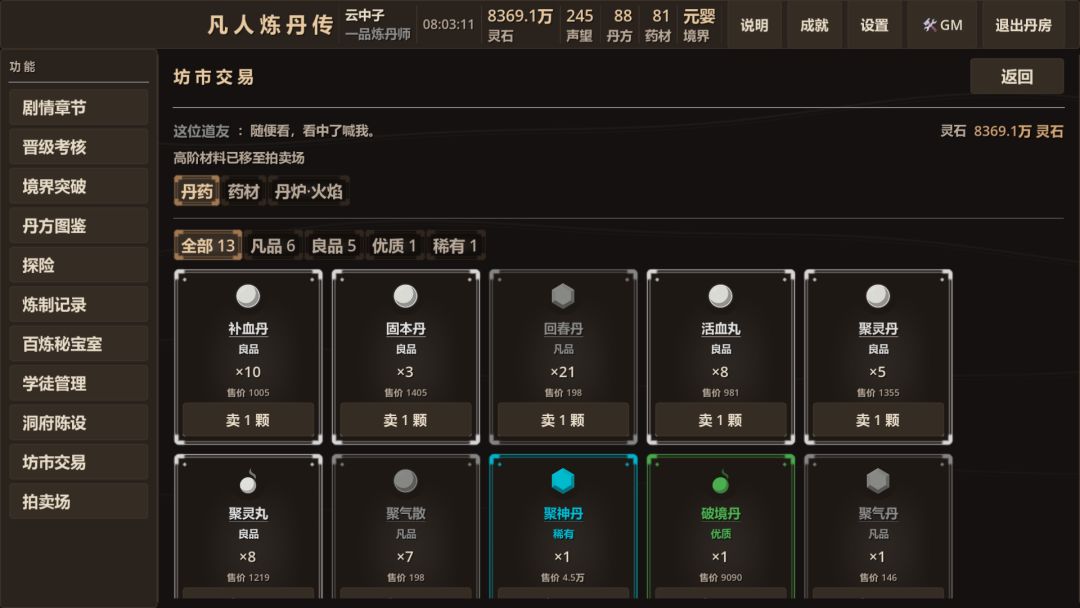Click the 补血丹 pill icon
The width and height of the screenshot is (1080, 608).
[x=248, y=296]
